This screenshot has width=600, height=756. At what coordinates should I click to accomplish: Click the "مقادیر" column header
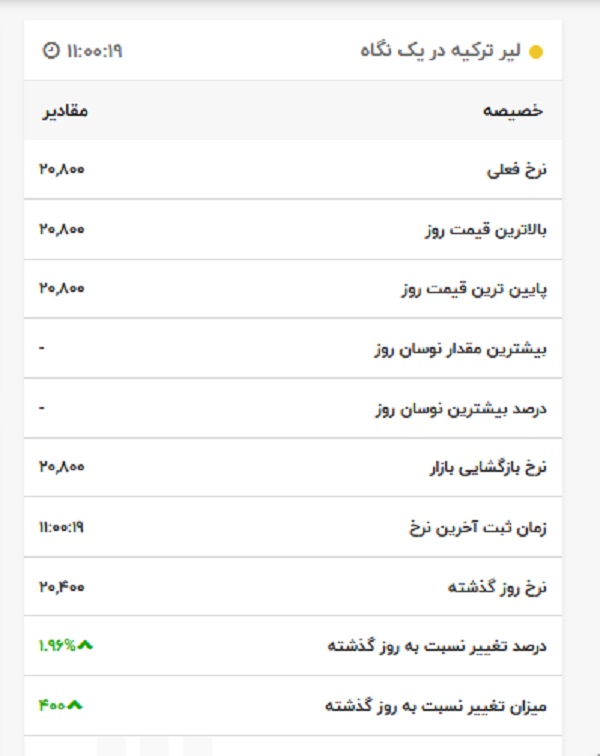point(65,110)
